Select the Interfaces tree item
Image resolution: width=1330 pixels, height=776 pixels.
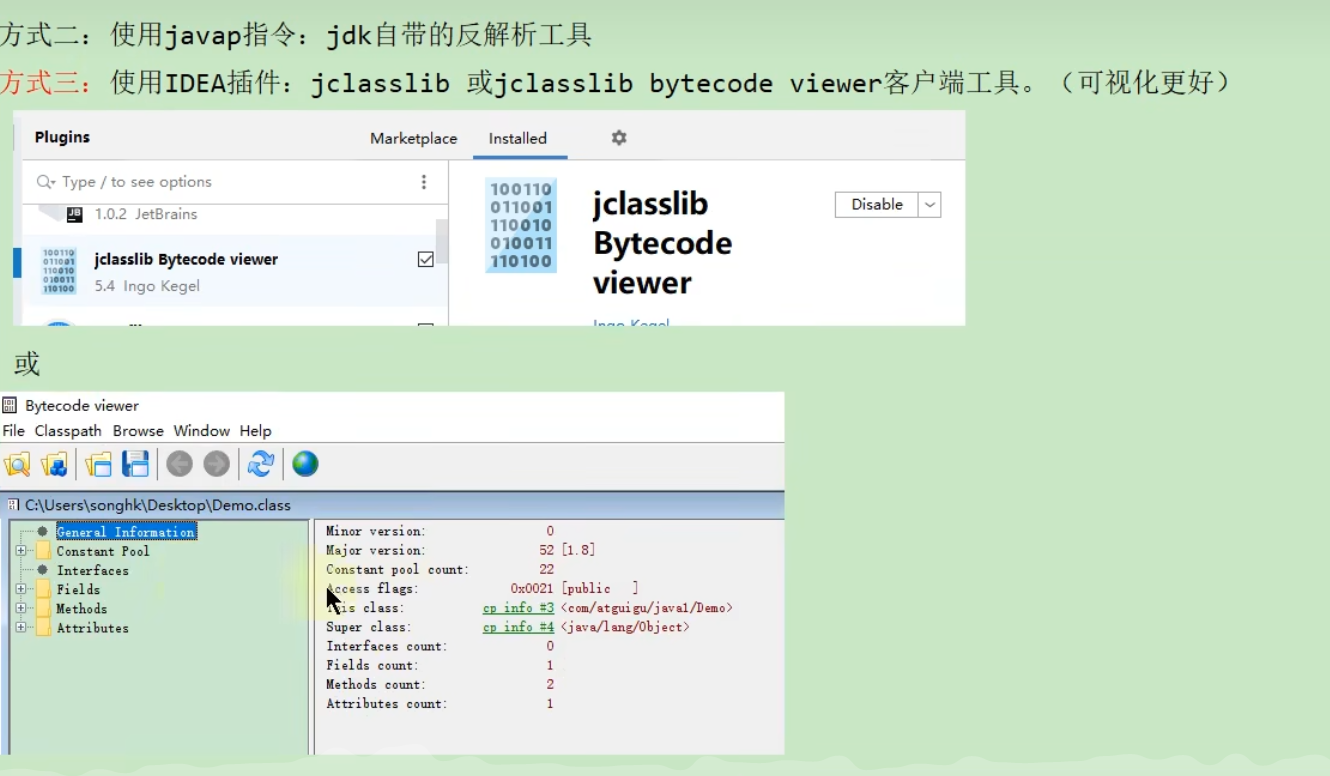point(92,570)
